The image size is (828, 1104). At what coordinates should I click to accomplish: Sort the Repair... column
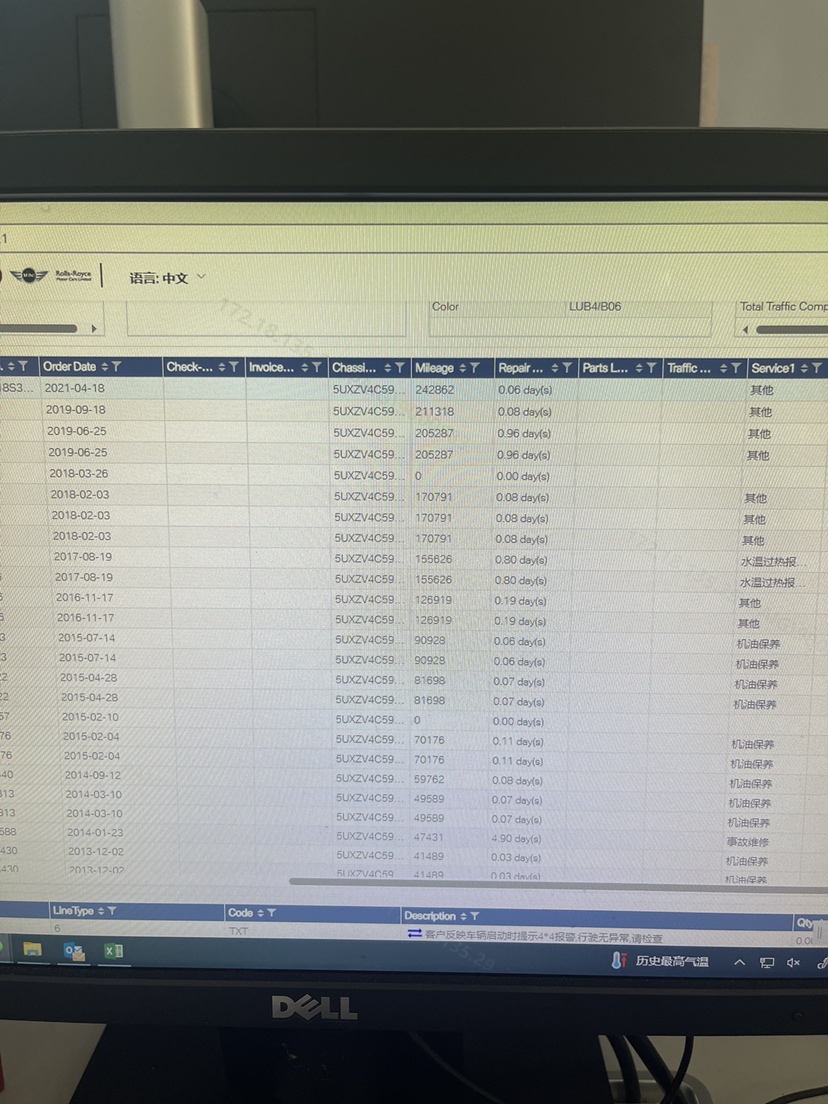tap(555, 368)
